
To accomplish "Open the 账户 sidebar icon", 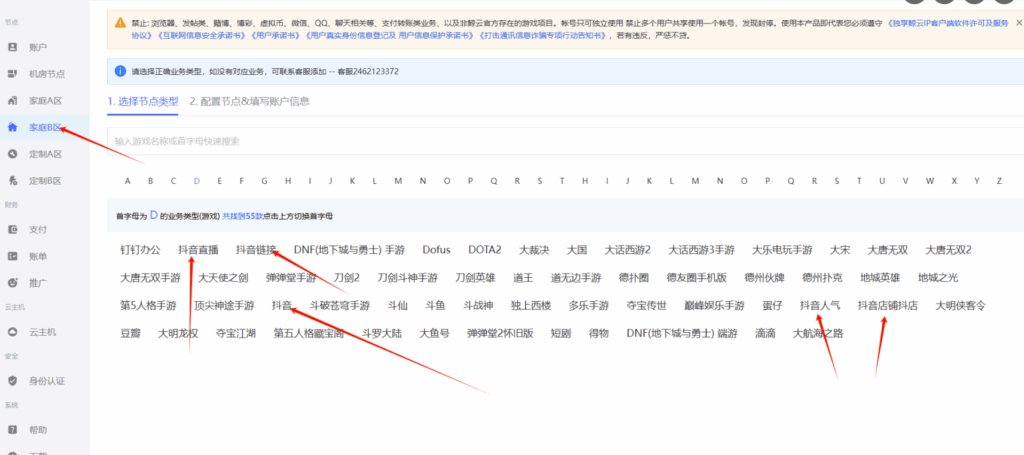I will click(12, 48).
